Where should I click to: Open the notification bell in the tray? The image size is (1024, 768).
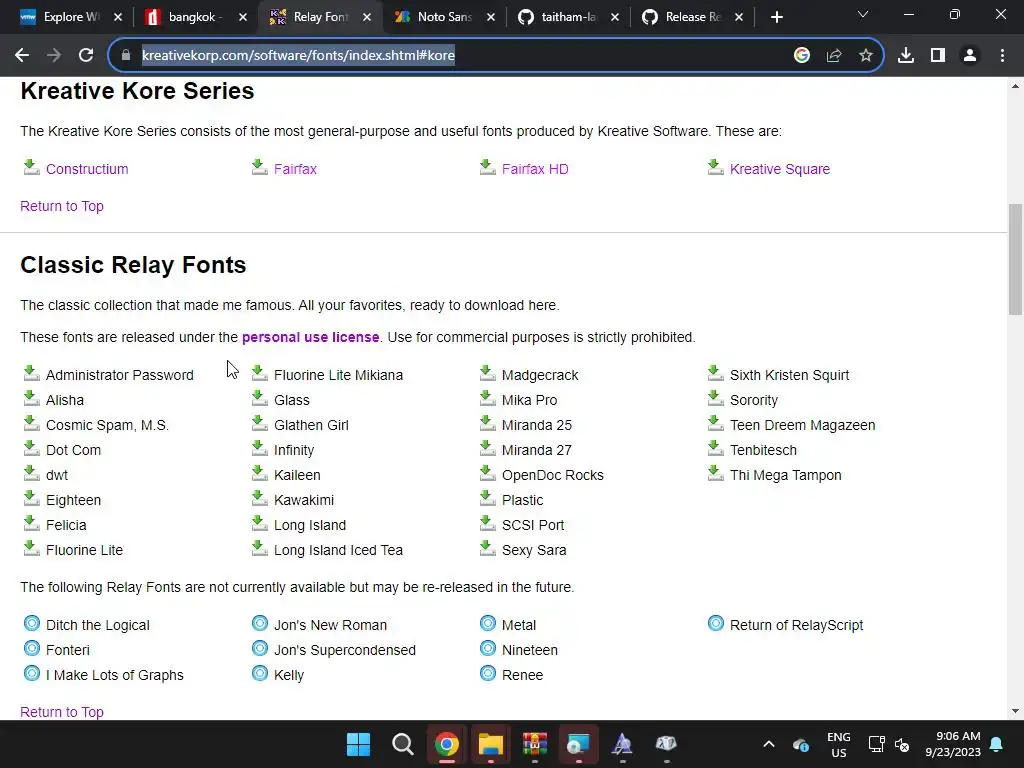coord(997,744)
